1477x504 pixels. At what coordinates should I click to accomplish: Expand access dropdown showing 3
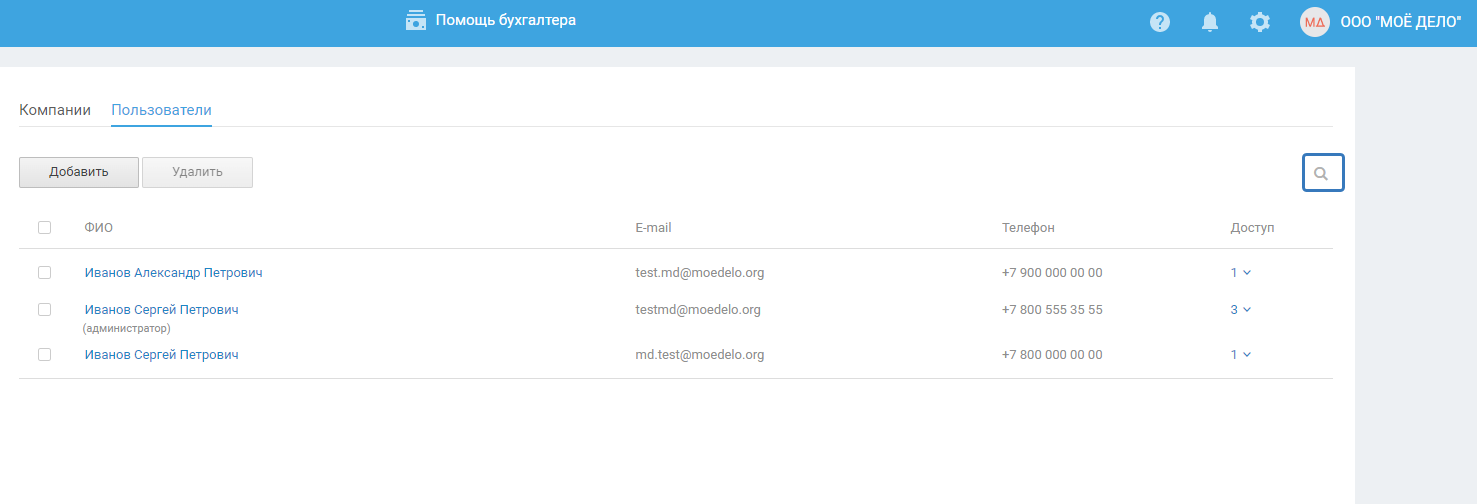pyautogui.click(x=1240, y=309)
